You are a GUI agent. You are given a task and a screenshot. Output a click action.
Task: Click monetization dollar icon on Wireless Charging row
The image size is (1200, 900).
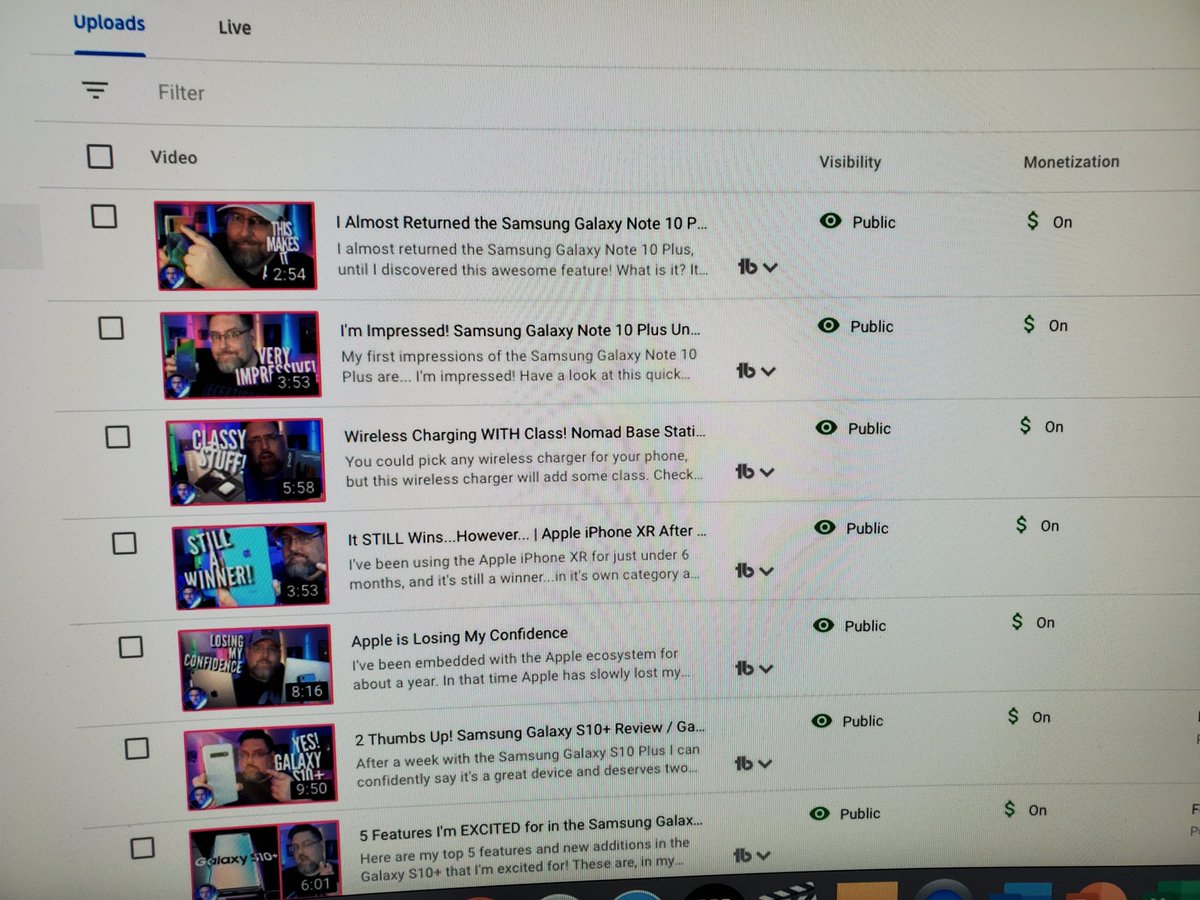pyautogui.click(x=1025, y=426)
